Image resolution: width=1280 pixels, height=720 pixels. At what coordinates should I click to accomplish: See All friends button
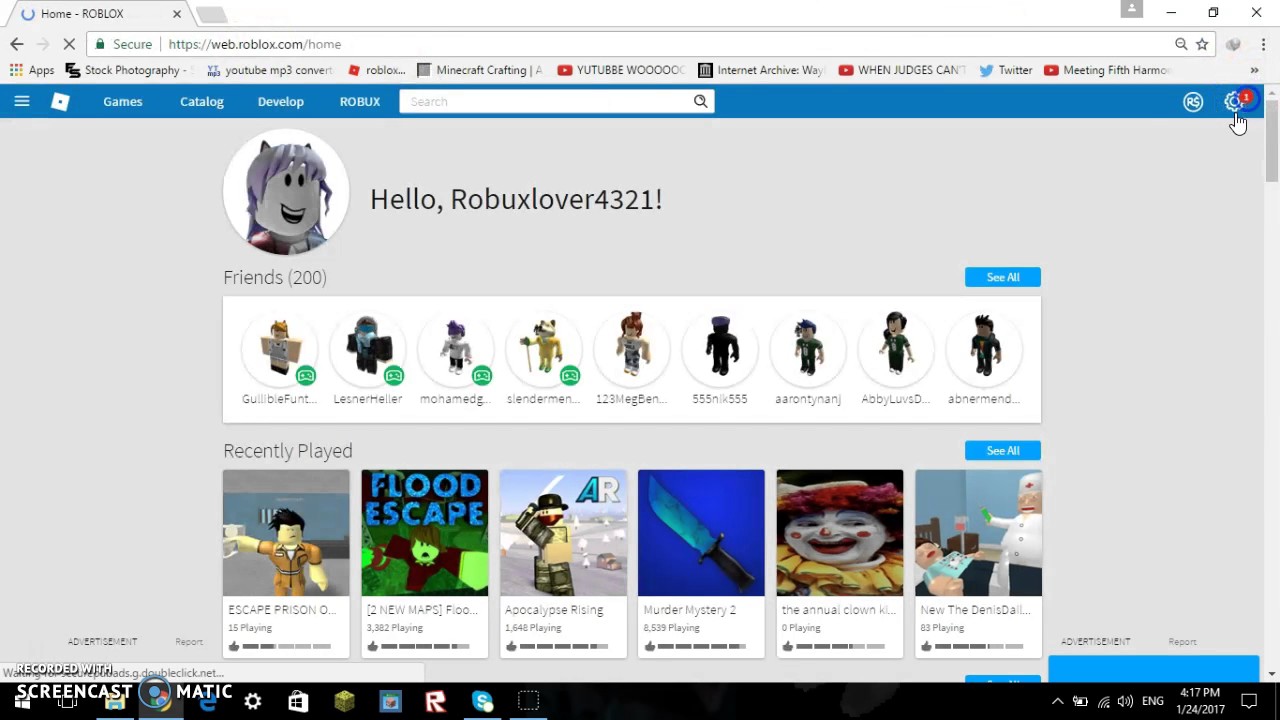(x=1003, y=277)
